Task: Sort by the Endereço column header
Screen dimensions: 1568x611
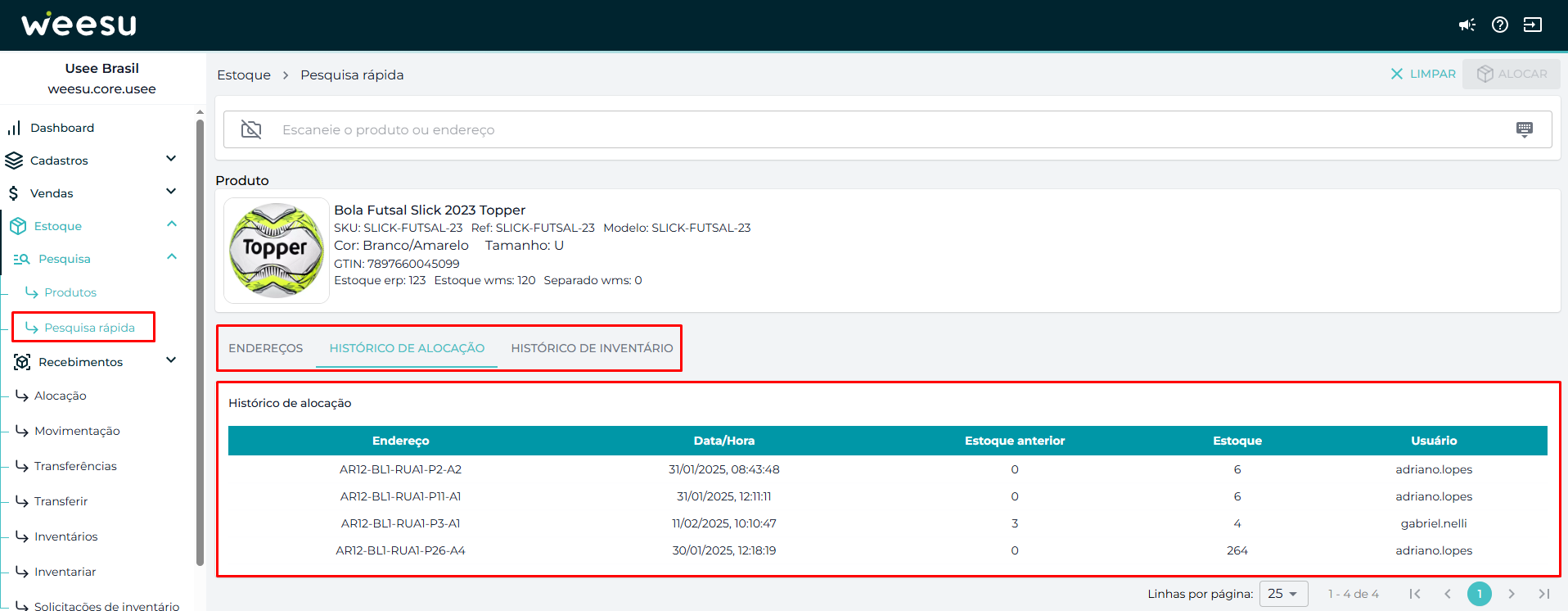Action: [x=400, y=441]
